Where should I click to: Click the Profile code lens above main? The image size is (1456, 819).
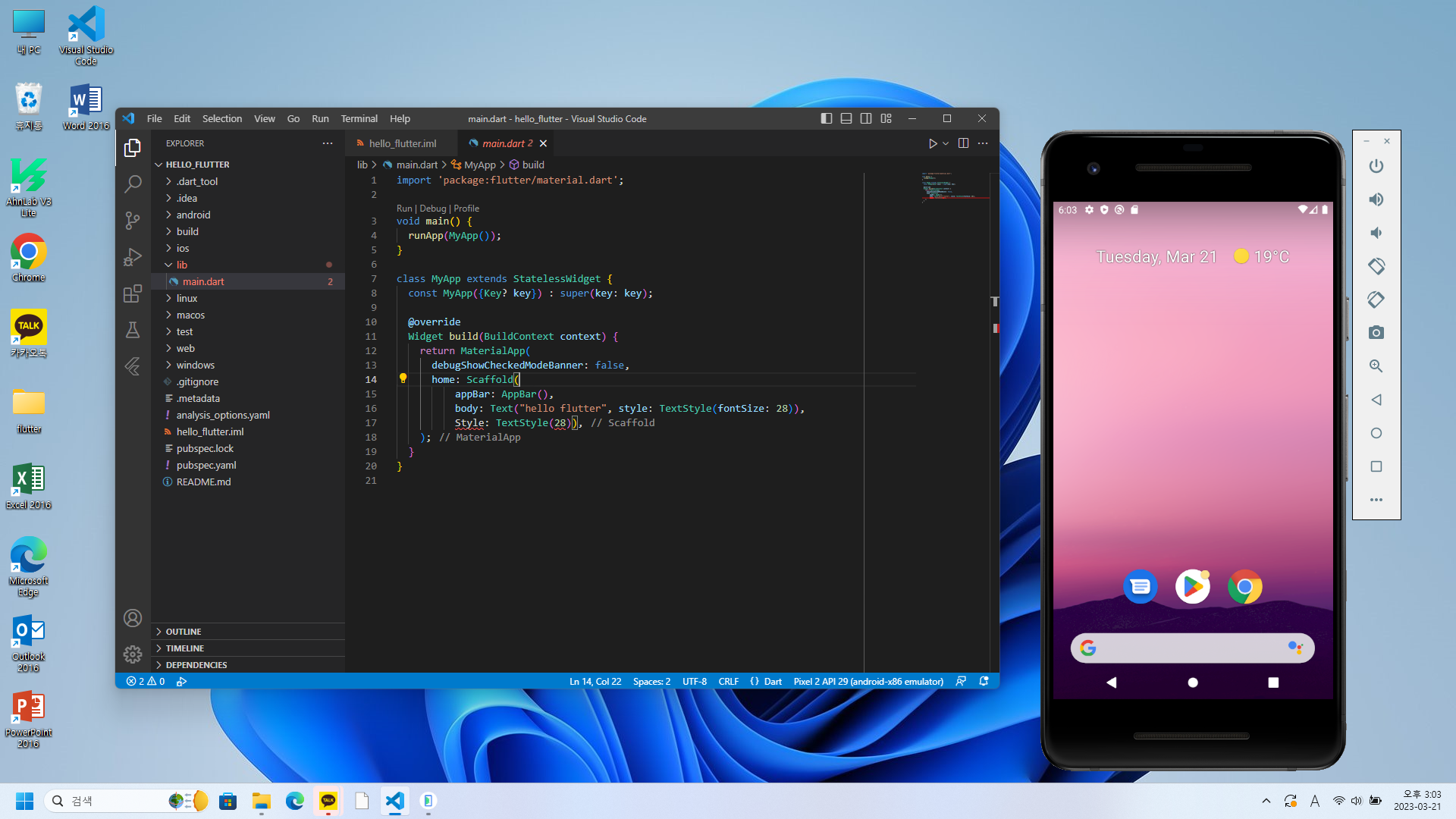[x=466, y=209]
